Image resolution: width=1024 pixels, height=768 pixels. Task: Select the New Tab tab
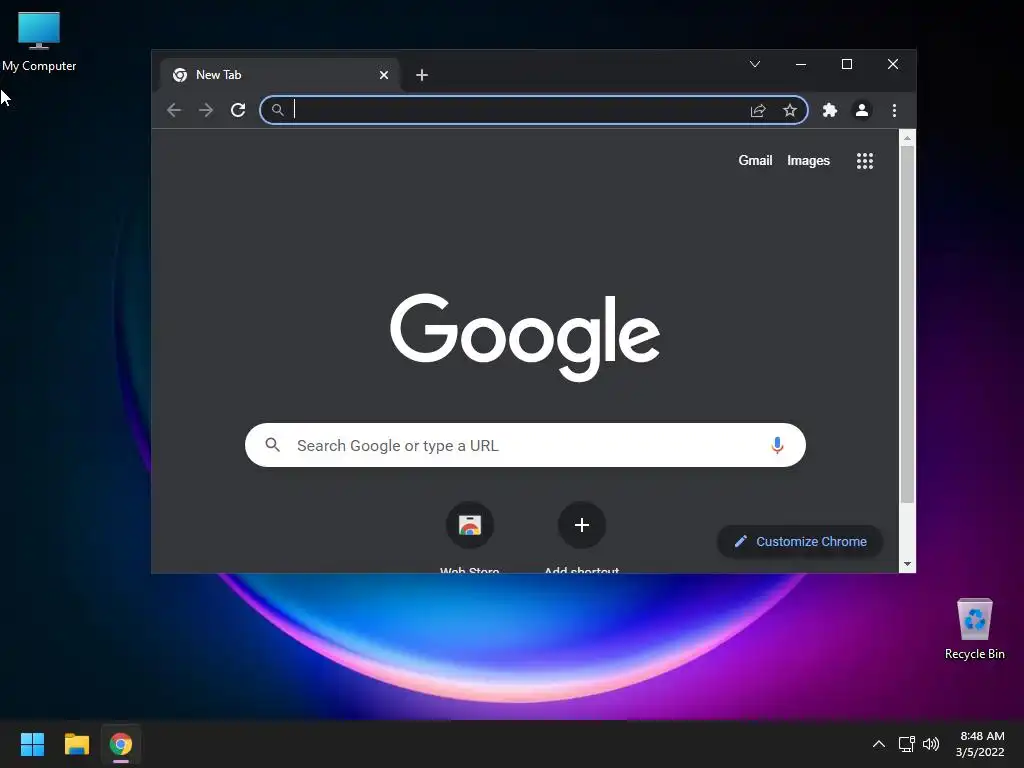281,75
